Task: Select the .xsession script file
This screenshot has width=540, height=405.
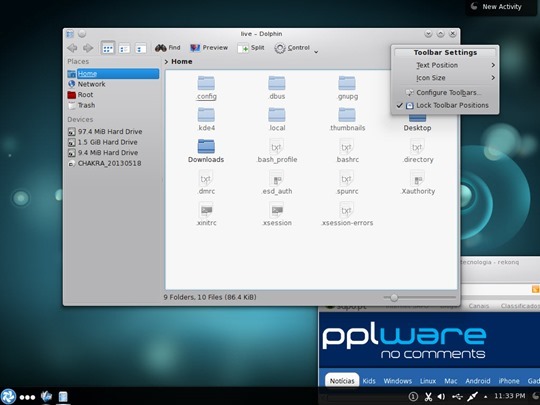Action: (x=277, y=214)
